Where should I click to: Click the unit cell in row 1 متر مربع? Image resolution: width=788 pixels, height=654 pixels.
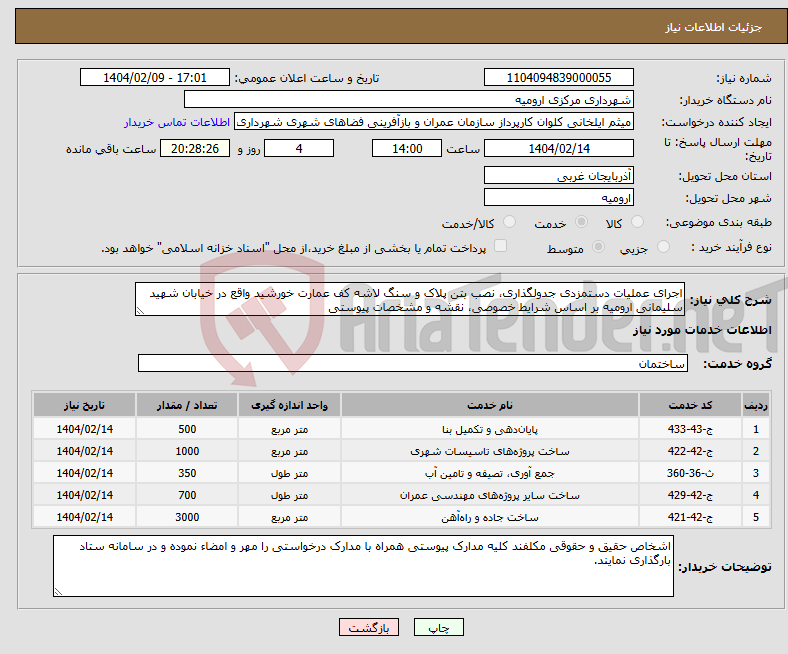point(289,429)
